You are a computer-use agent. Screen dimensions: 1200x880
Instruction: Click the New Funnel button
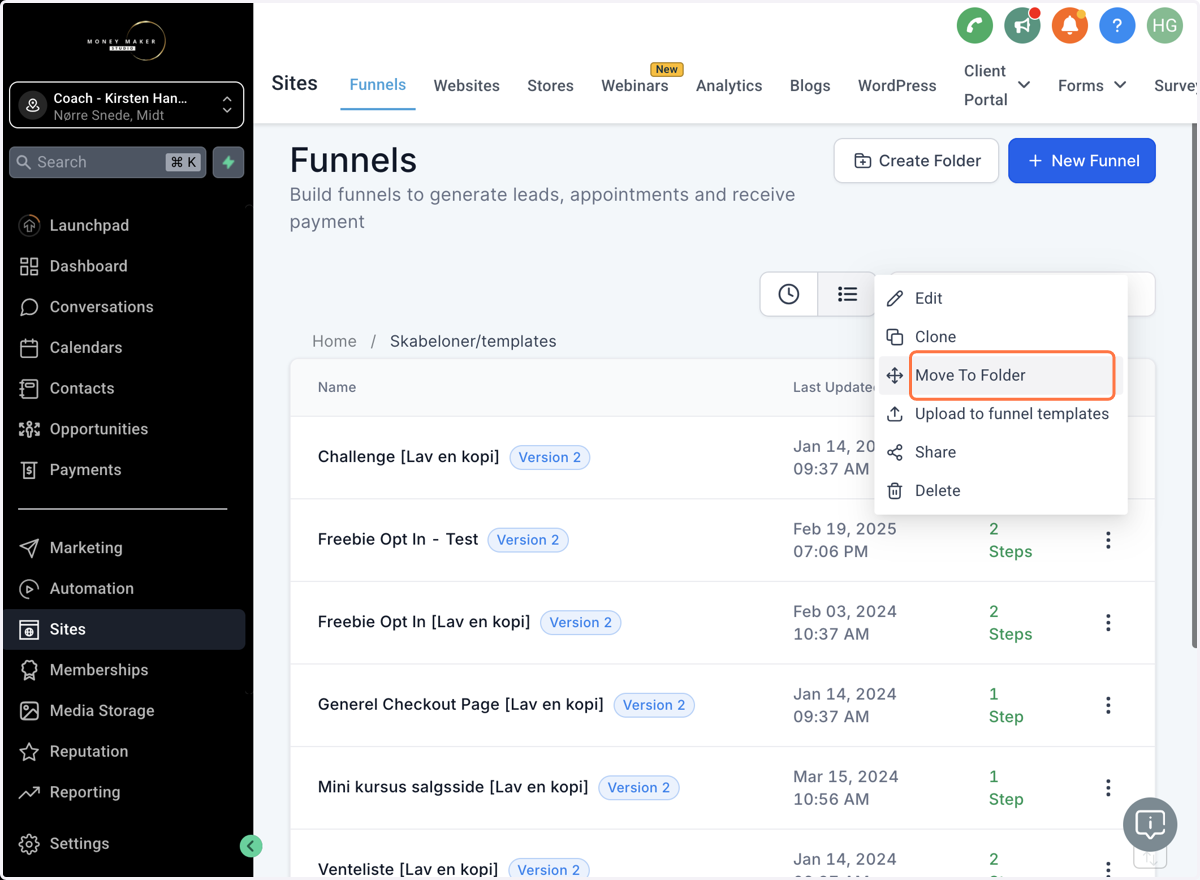point(1082,161)
